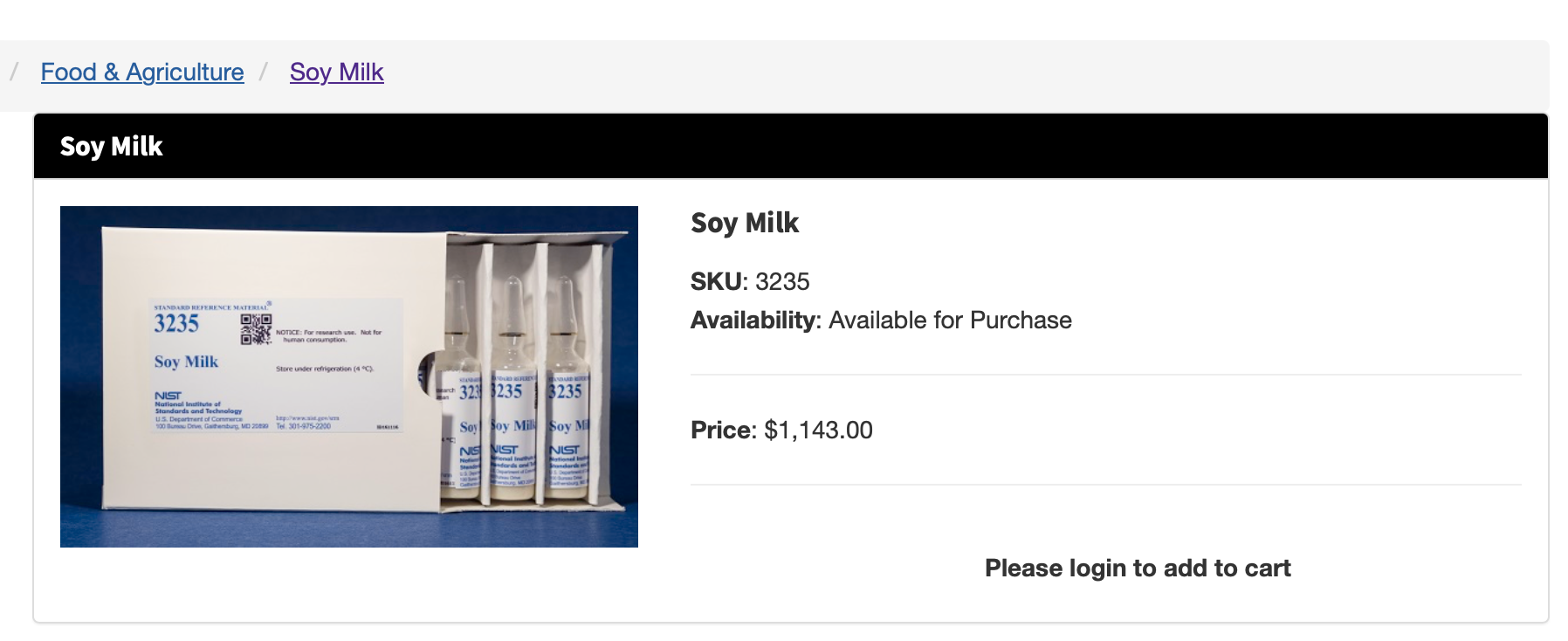Image resolution: width=1568 pixels, height=641 pixels.
Task: Click the slash separator before Food & Agriculture
Action: pos(14,72)
